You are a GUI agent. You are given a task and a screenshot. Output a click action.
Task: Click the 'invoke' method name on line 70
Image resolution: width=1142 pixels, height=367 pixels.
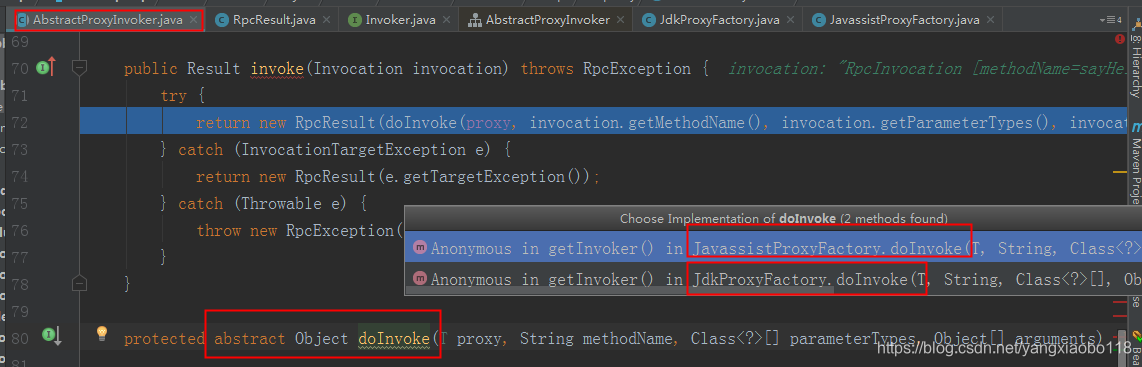277,69
